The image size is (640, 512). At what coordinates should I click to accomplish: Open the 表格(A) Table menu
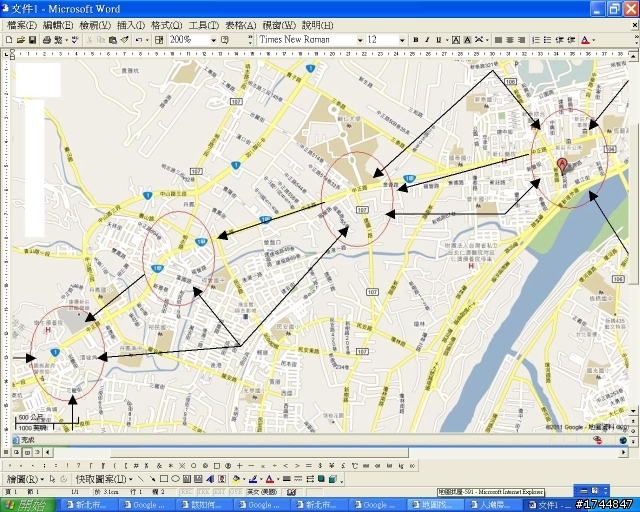point(241,25)
